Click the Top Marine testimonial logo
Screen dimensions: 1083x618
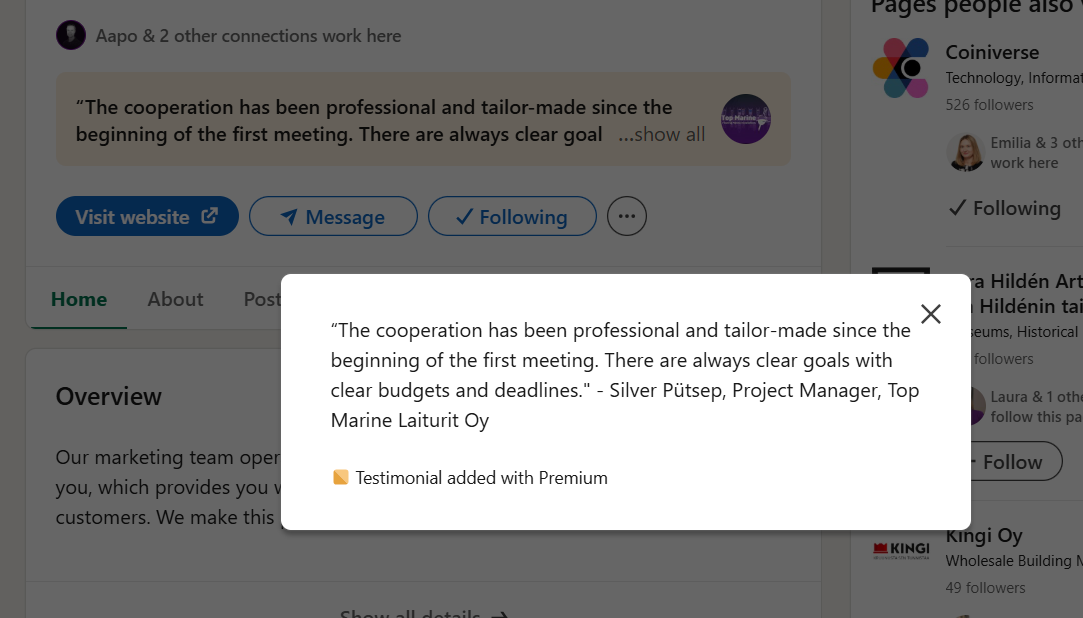point(745,119)
